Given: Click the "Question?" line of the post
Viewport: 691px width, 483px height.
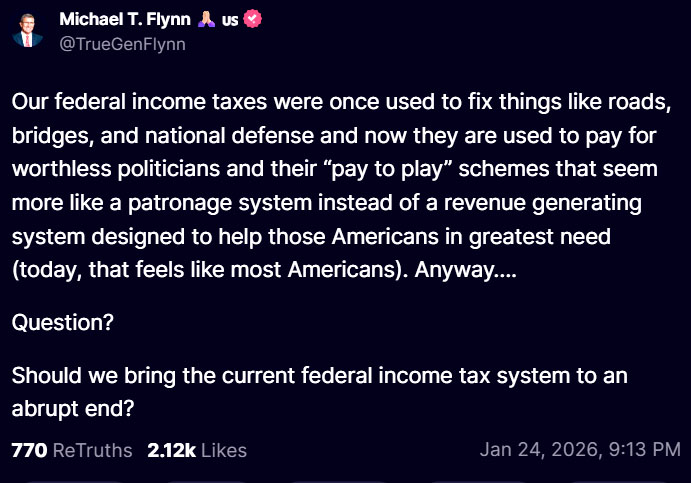Looking at the screenshot, I should tap(63, 323).
